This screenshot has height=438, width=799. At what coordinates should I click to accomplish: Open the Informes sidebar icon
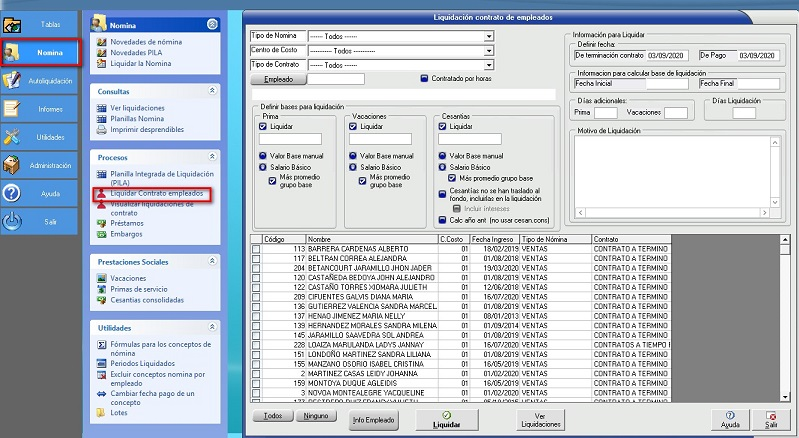(x=14, y=108)
